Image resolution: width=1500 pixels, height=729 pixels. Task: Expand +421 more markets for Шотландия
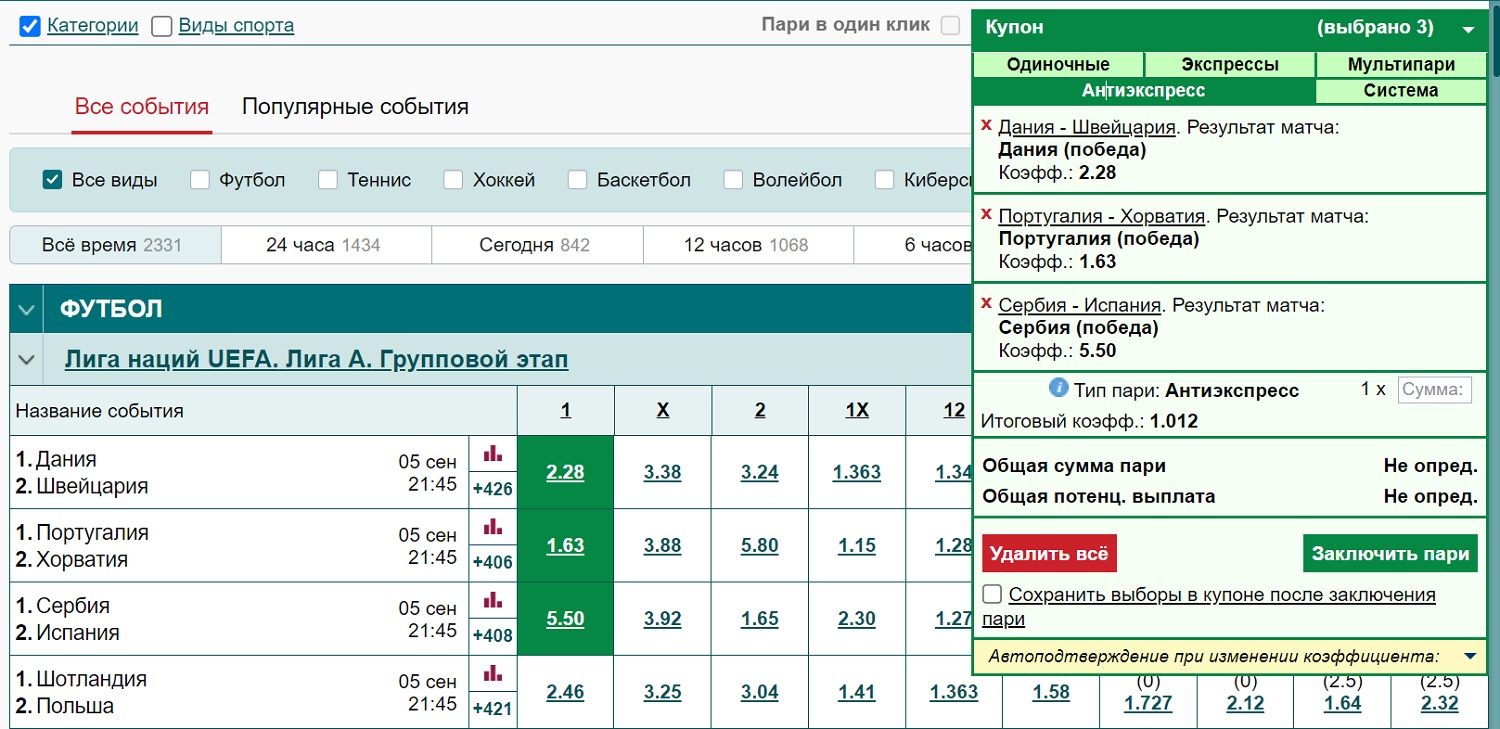click(x=493, y=710)
